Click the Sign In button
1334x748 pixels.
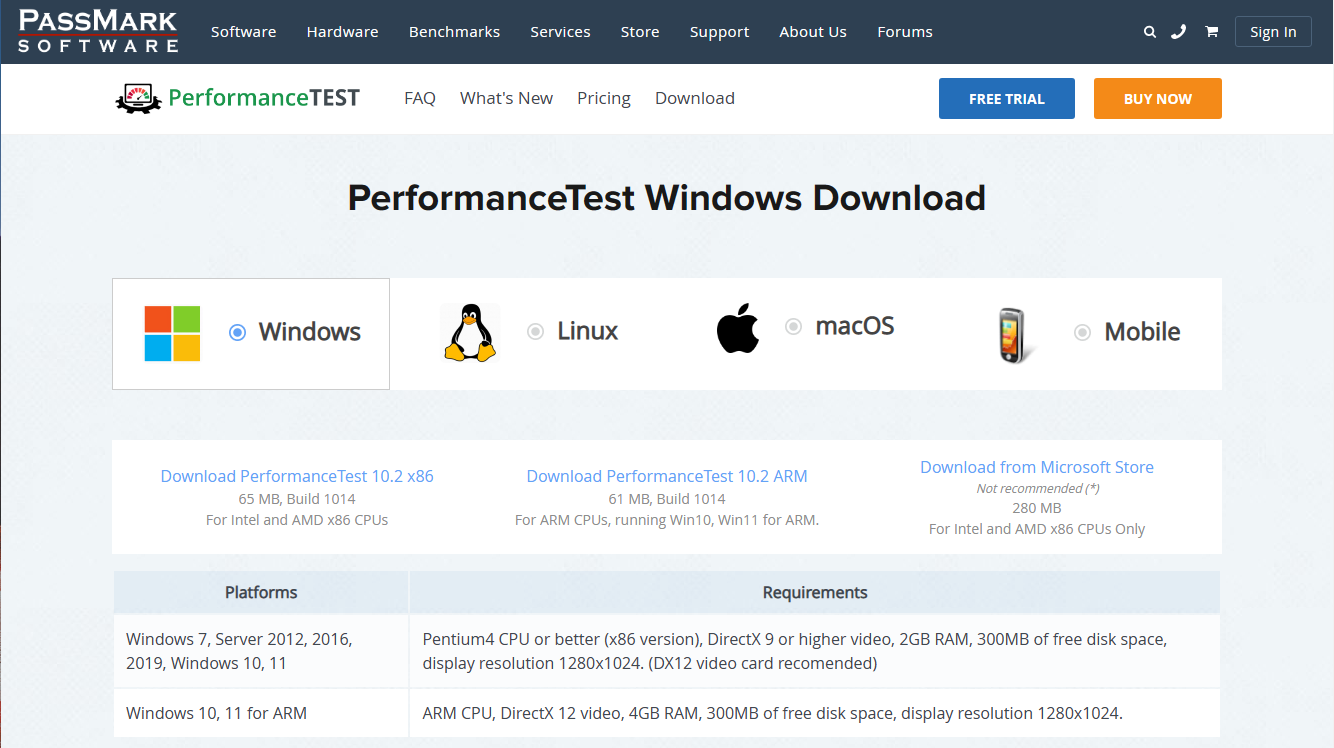click(1273, 32)
